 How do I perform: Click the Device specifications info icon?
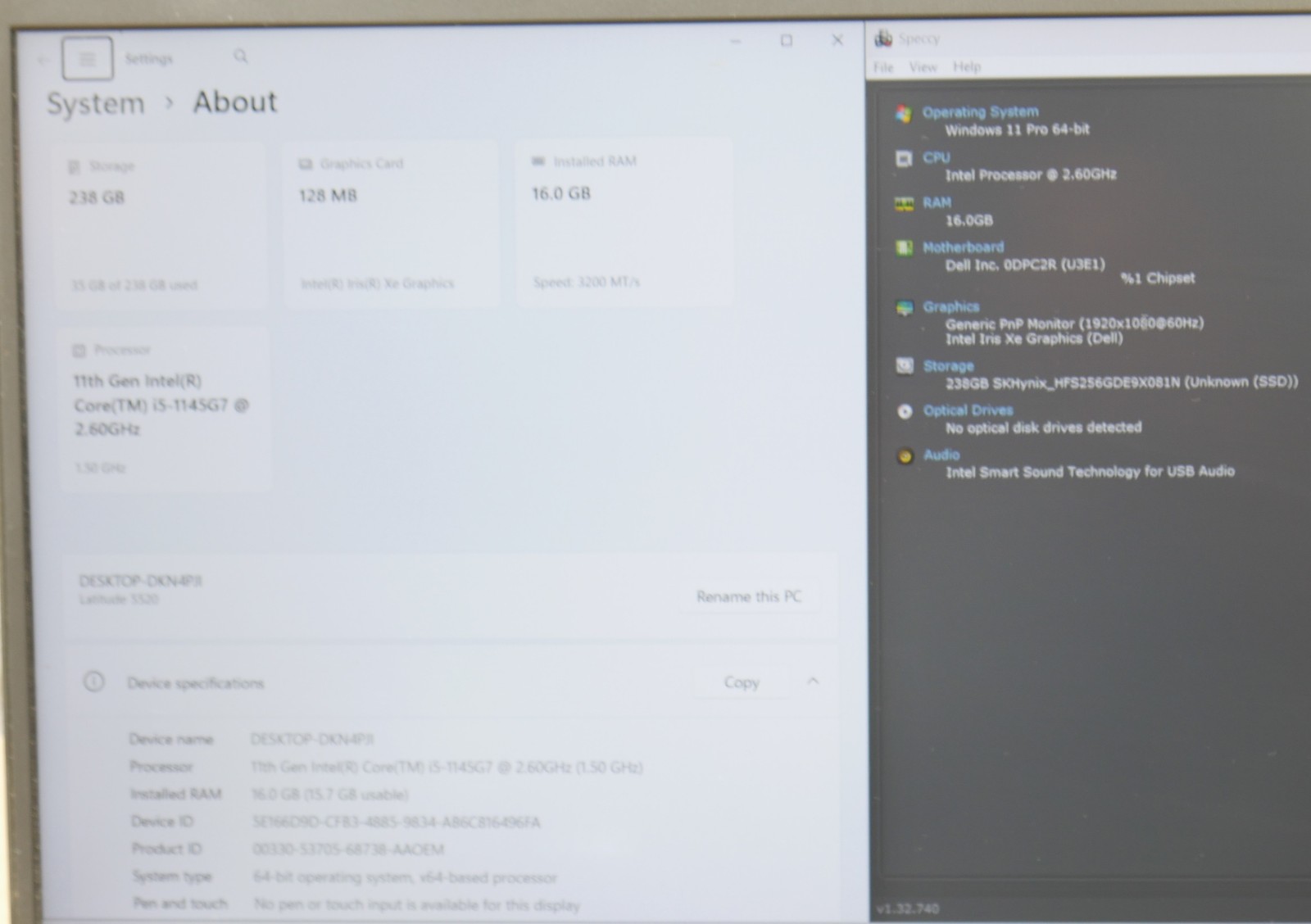pyautogui.click(x=94, y=682)
